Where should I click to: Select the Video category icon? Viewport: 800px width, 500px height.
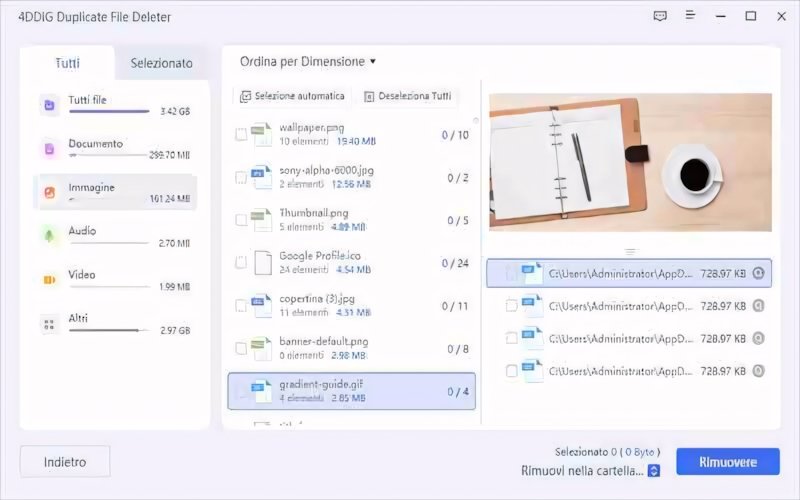[49, 280]
